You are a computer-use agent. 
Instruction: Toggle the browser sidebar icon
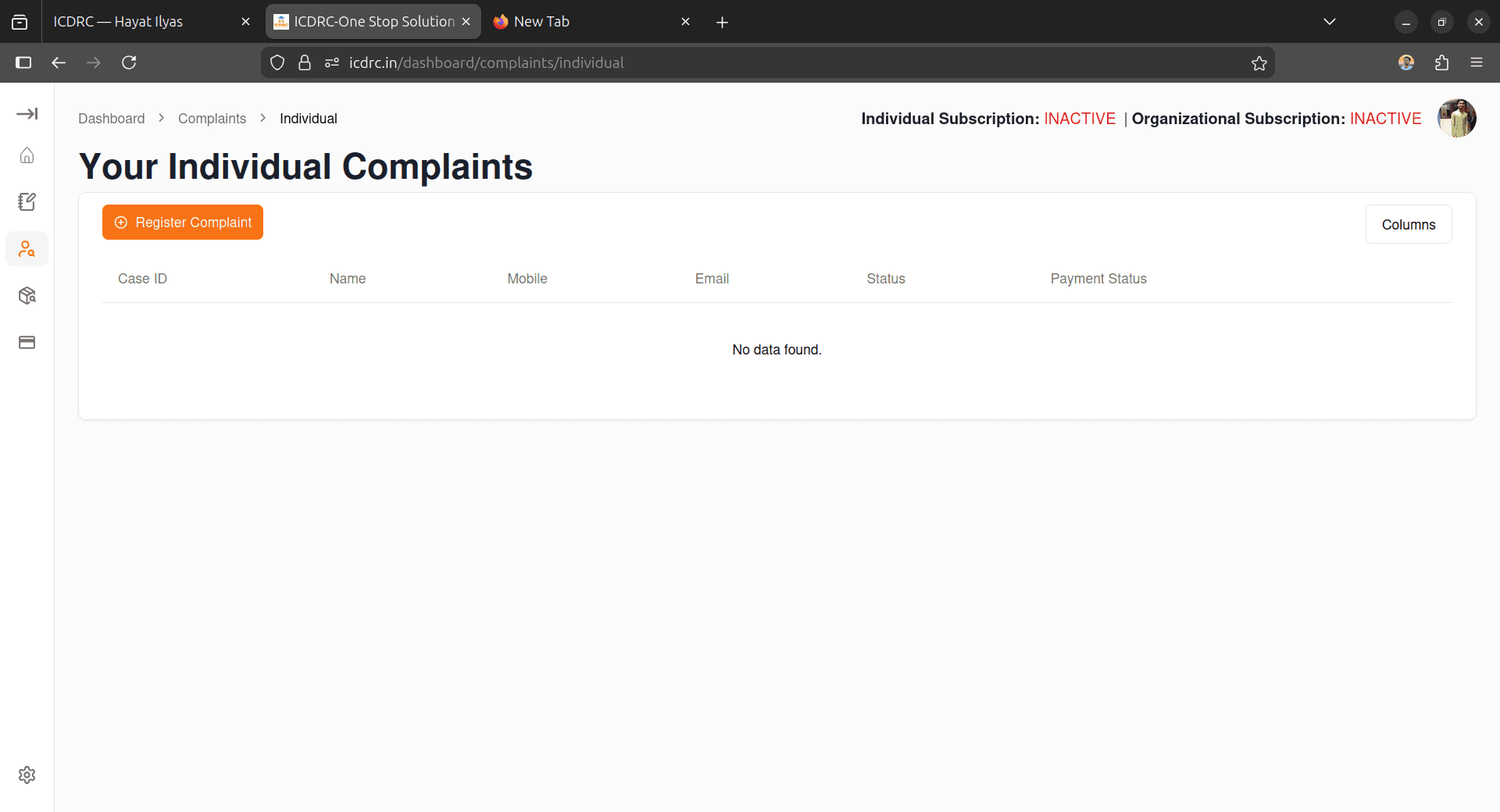pos(23,62)
